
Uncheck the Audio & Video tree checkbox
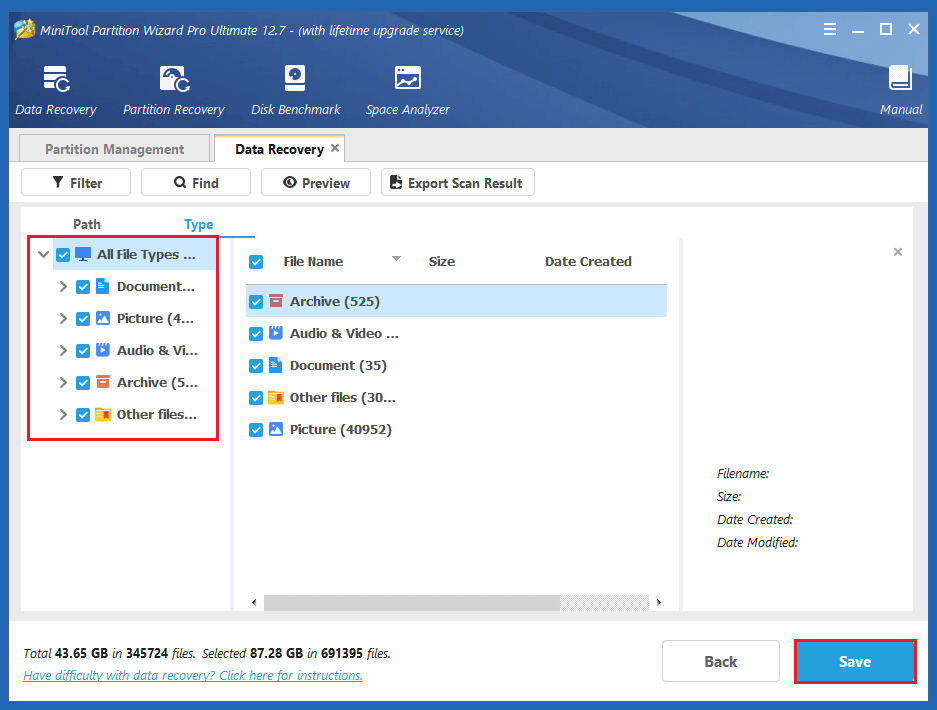[83, 351]
